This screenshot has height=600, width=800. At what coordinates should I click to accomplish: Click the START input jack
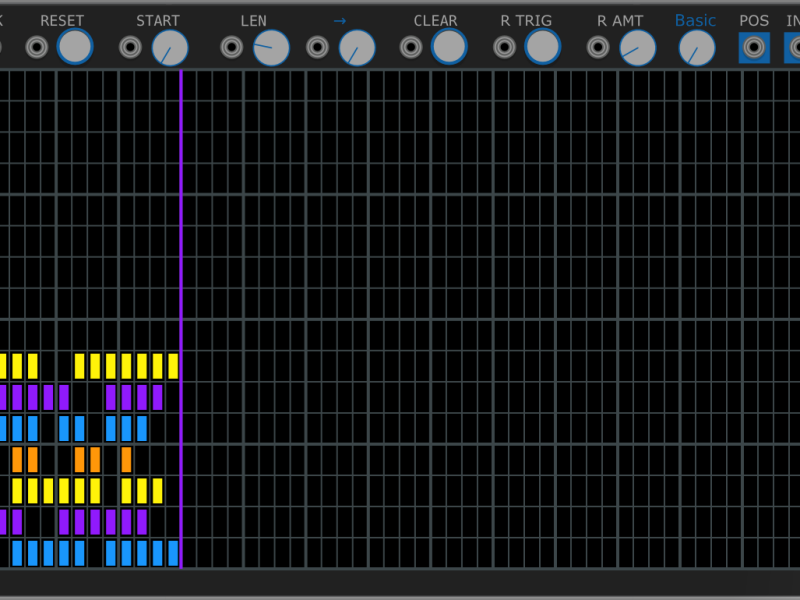tap(130, 47)
